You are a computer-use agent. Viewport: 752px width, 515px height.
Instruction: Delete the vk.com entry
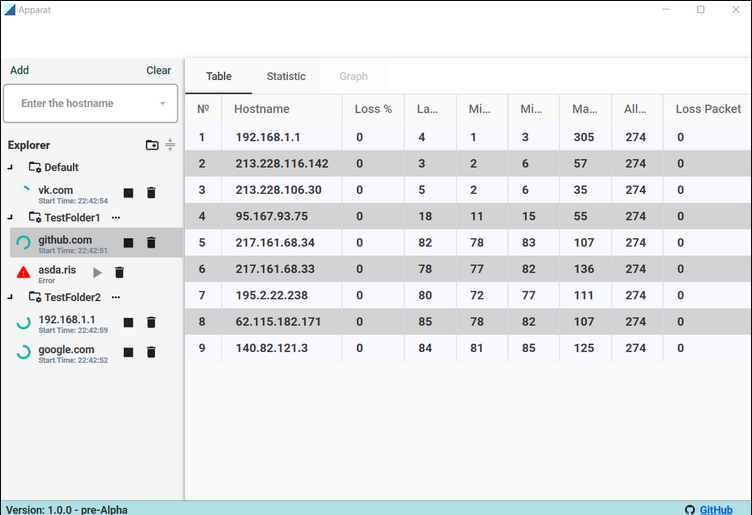(151, 193)
